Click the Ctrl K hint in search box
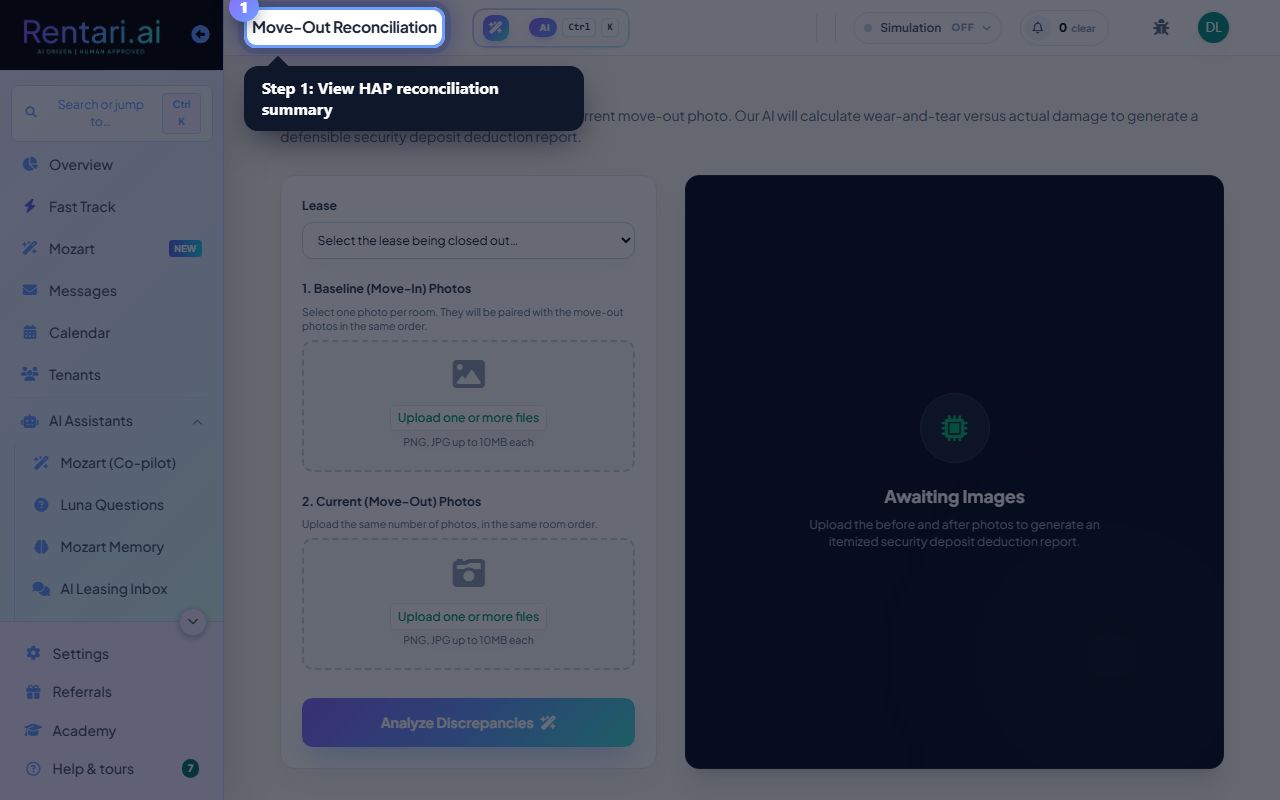This screenshot has height=800, width=1280. (x=181, y=113)
